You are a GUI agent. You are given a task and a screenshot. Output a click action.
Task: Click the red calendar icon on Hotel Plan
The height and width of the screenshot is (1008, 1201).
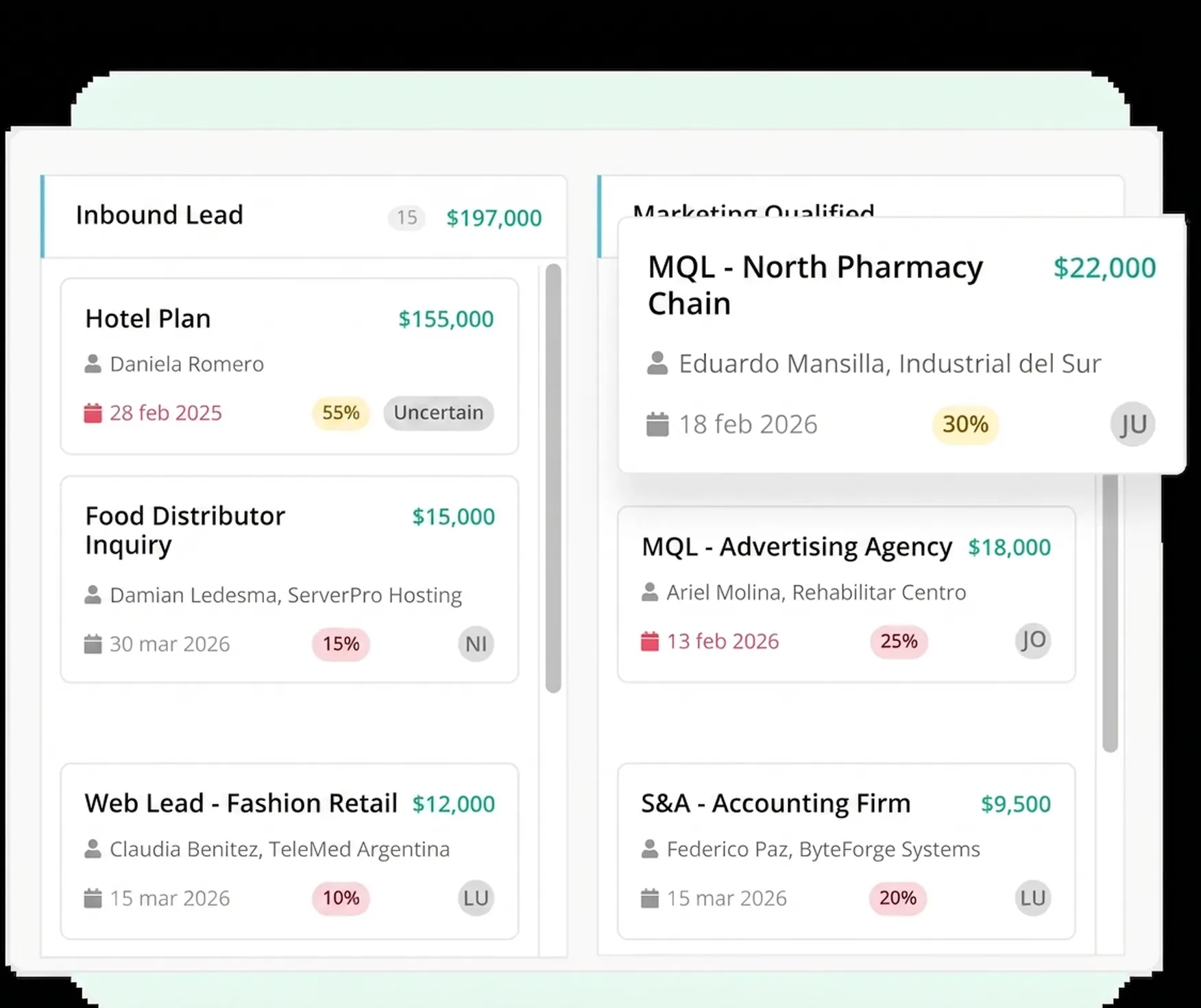tap(93, 413)
